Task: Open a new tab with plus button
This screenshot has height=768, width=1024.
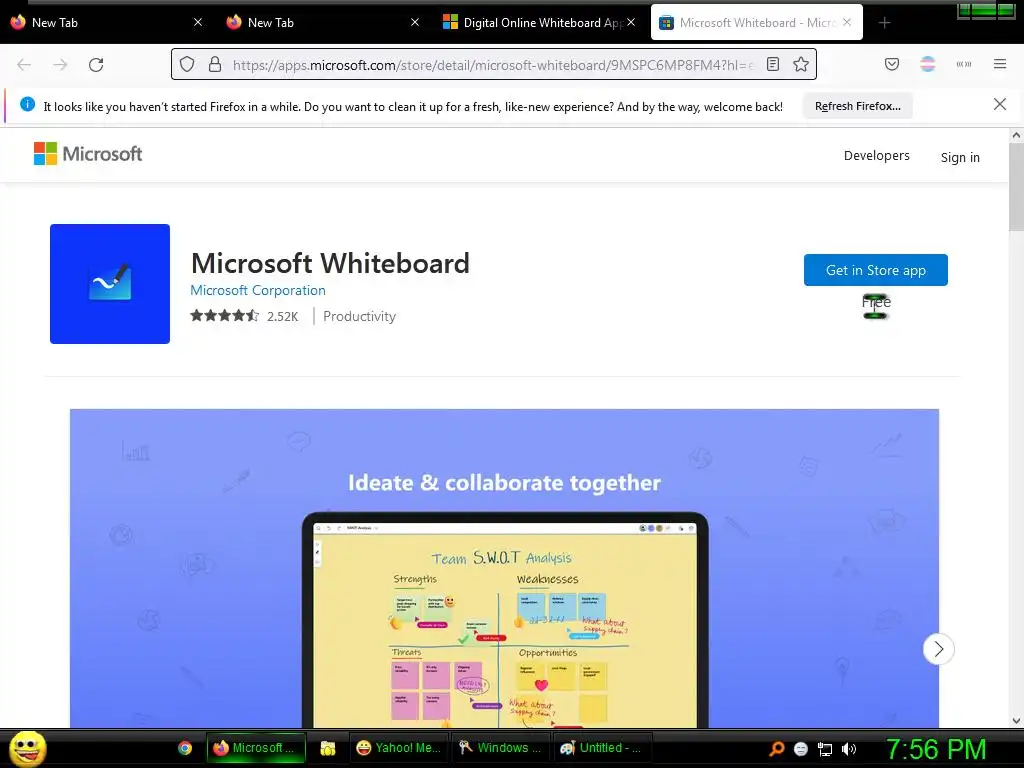Action: (884, 23)
